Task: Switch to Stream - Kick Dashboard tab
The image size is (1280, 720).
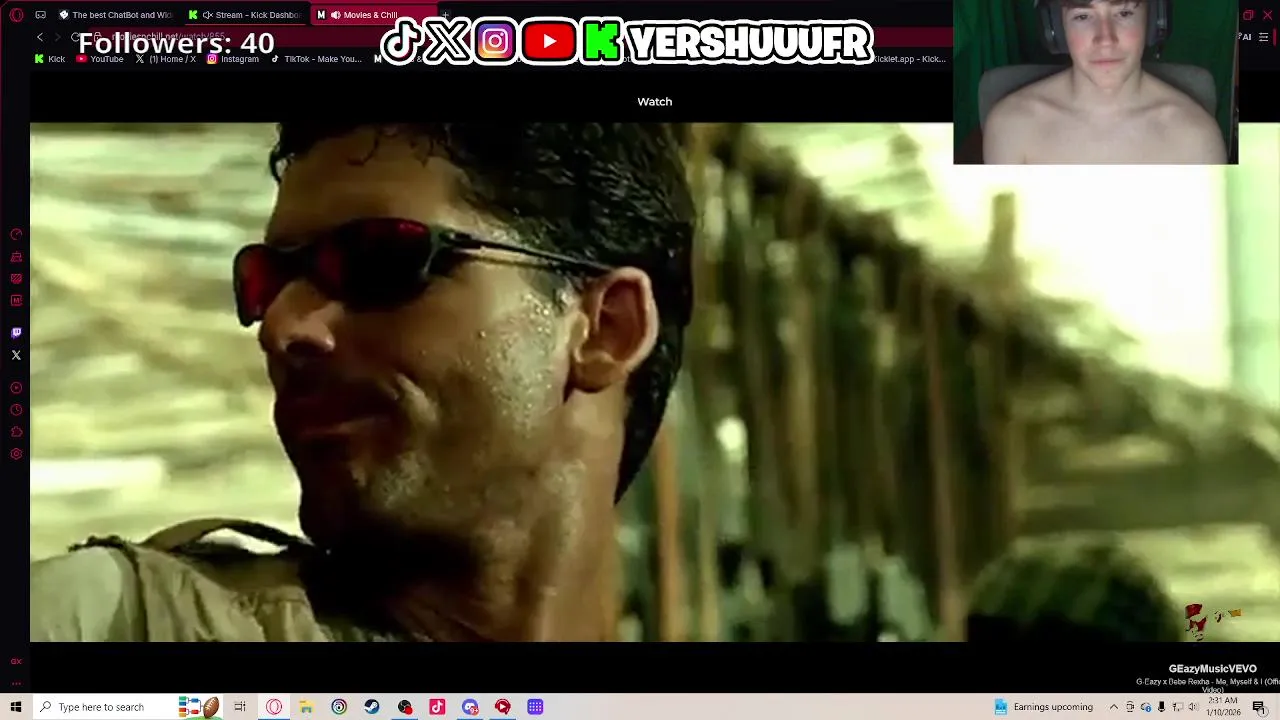Action: point(246,15)
